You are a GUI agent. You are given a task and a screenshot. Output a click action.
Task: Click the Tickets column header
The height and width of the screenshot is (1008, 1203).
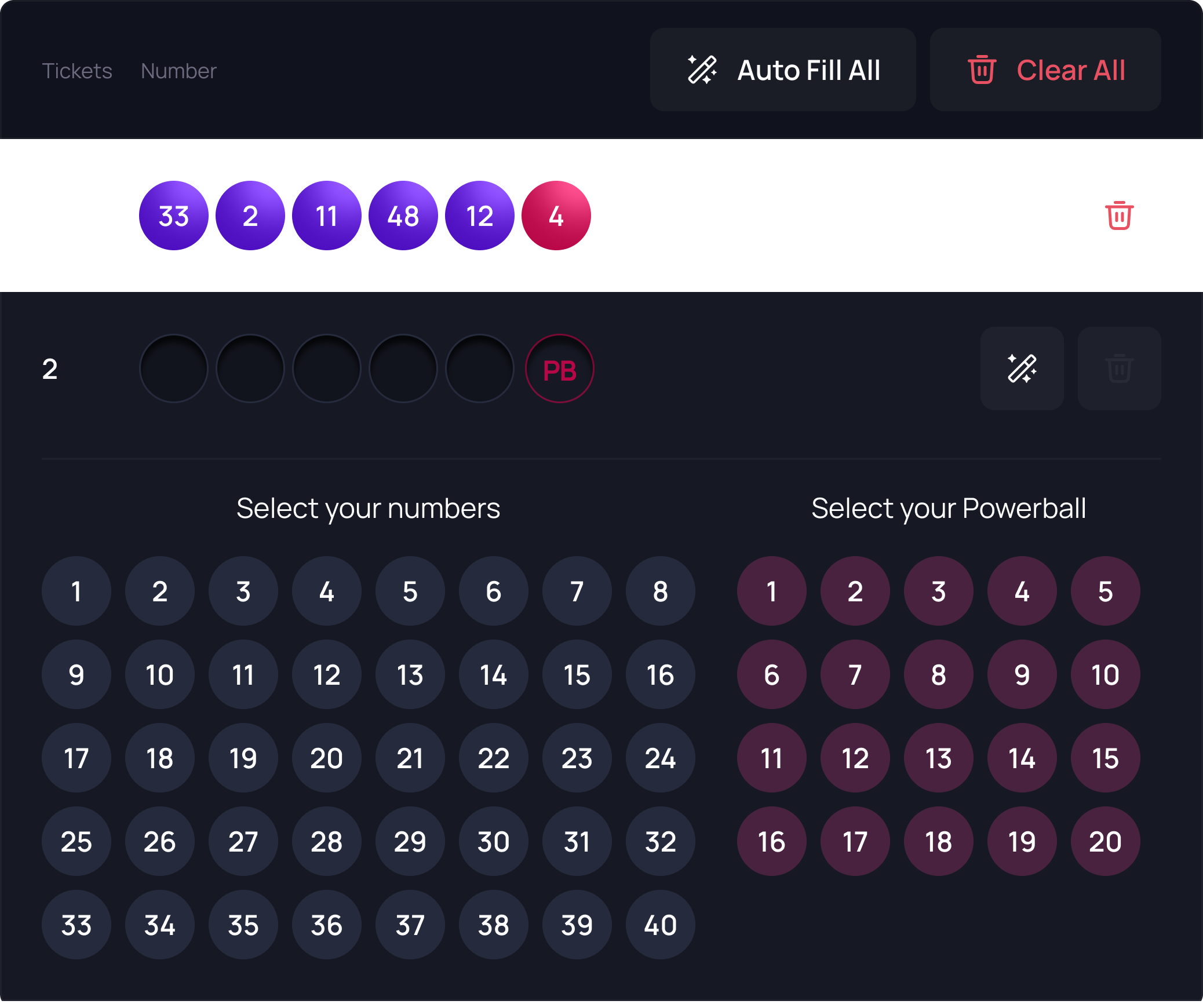tap(77, 71)
